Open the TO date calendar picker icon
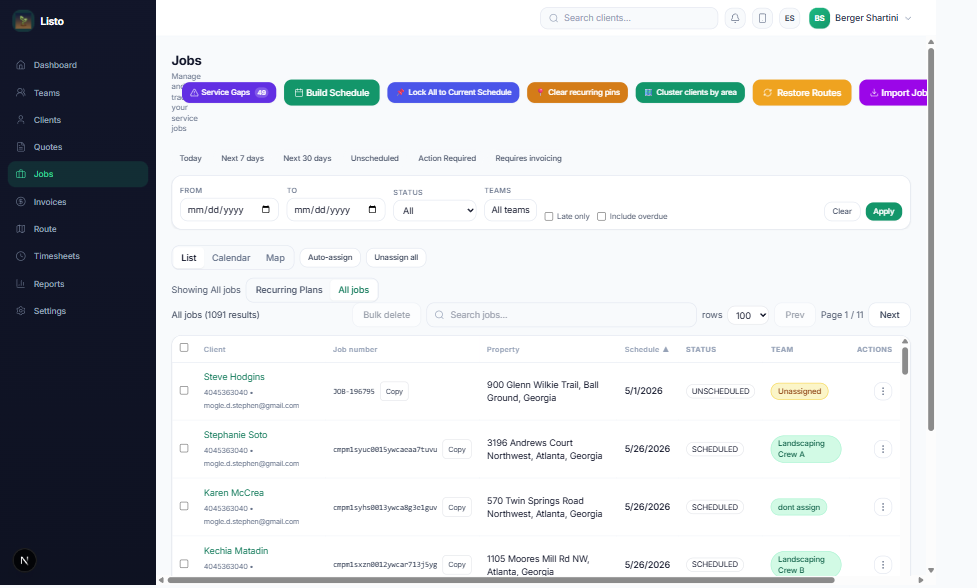This screenshot has width=977, height=588. pos(373,209)
